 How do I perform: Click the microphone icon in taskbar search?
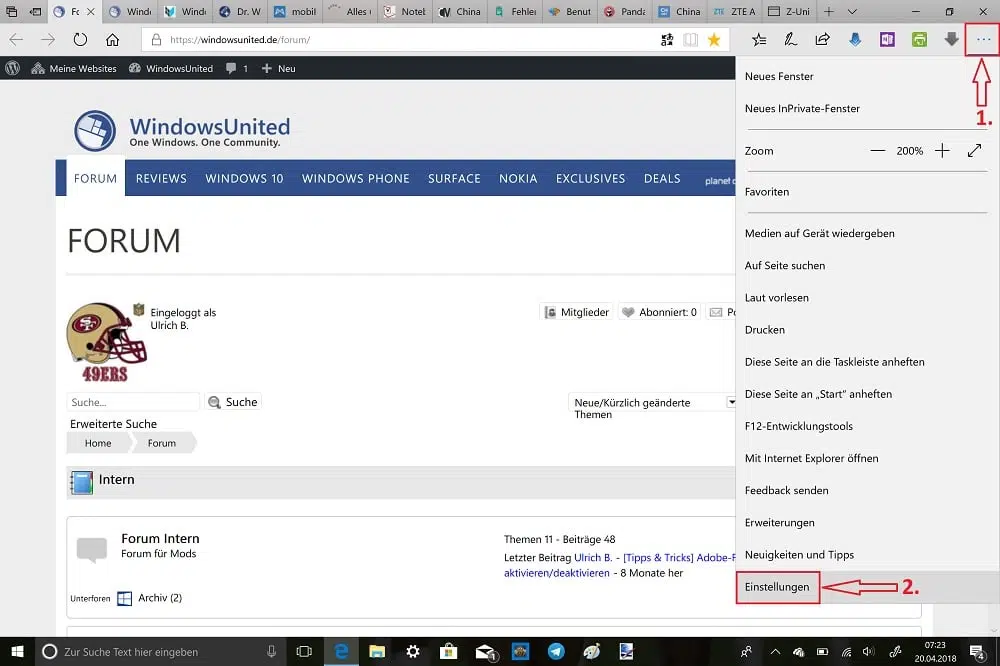coord(272,651)
